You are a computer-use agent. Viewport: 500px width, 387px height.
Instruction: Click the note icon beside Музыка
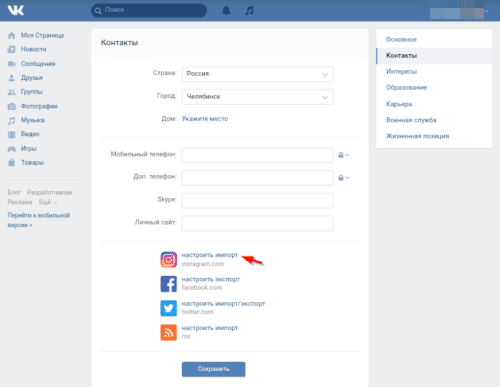pos(12,120)
